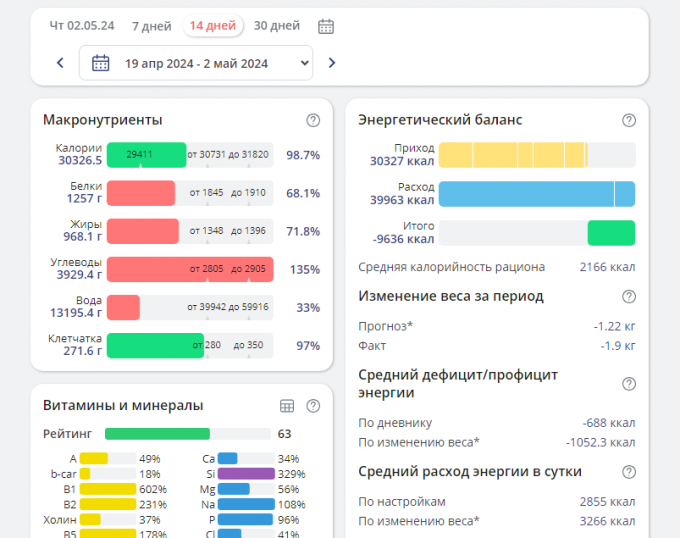Click the purple Si mineral bar

245,474
